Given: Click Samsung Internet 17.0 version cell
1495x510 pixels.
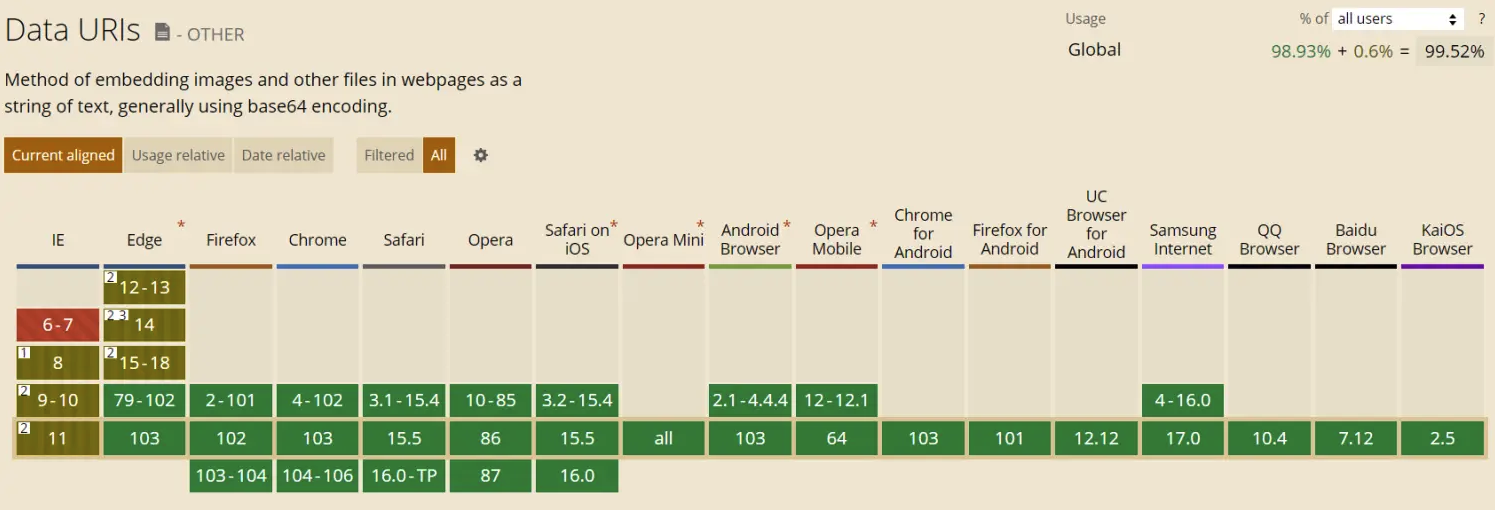Looking at the screenshot, I should pyautogui.click(x=1183, y=438).
